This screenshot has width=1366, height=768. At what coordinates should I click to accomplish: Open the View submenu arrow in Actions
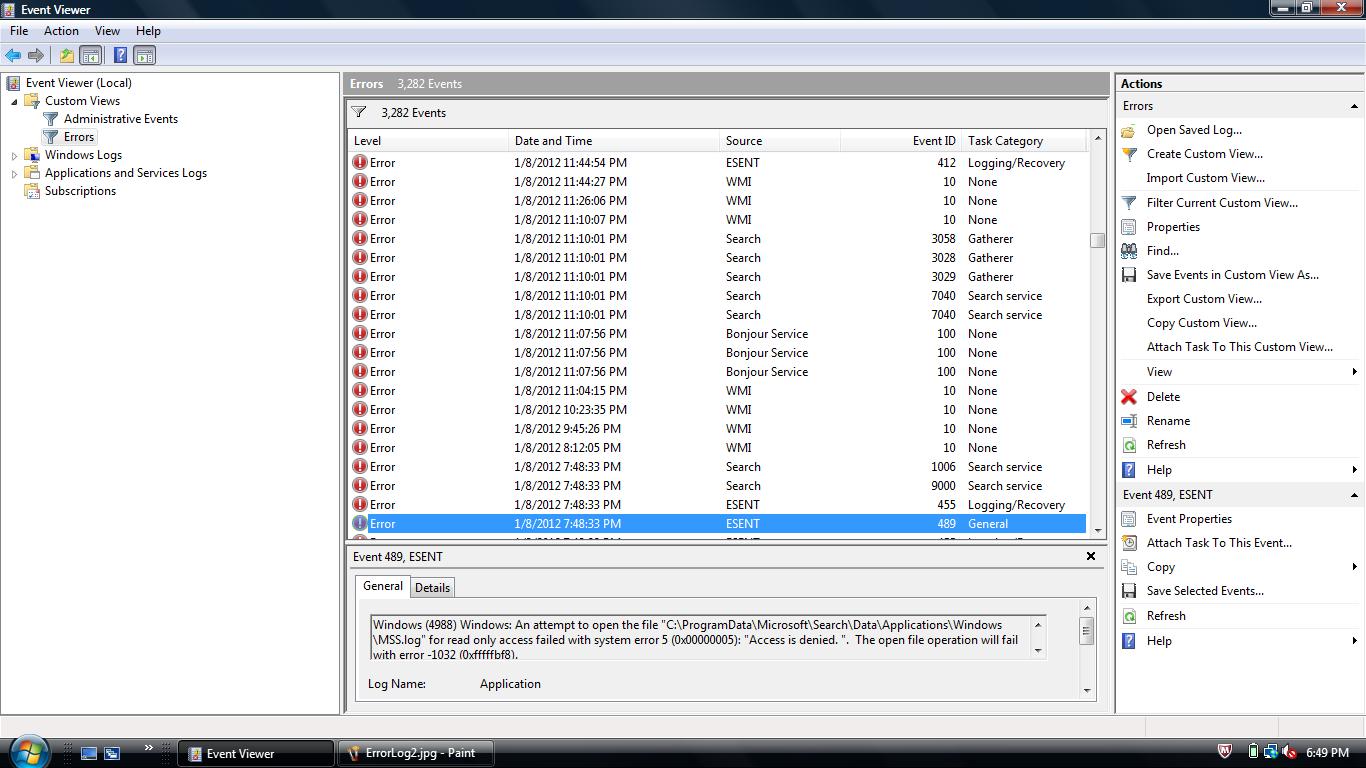[x=1354, y=372]
